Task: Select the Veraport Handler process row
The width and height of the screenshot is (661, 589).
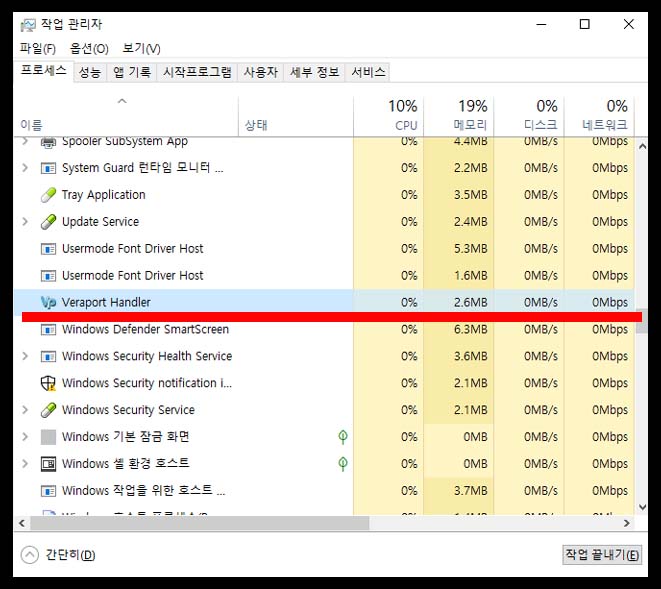Action: click(x=324, y=302)
